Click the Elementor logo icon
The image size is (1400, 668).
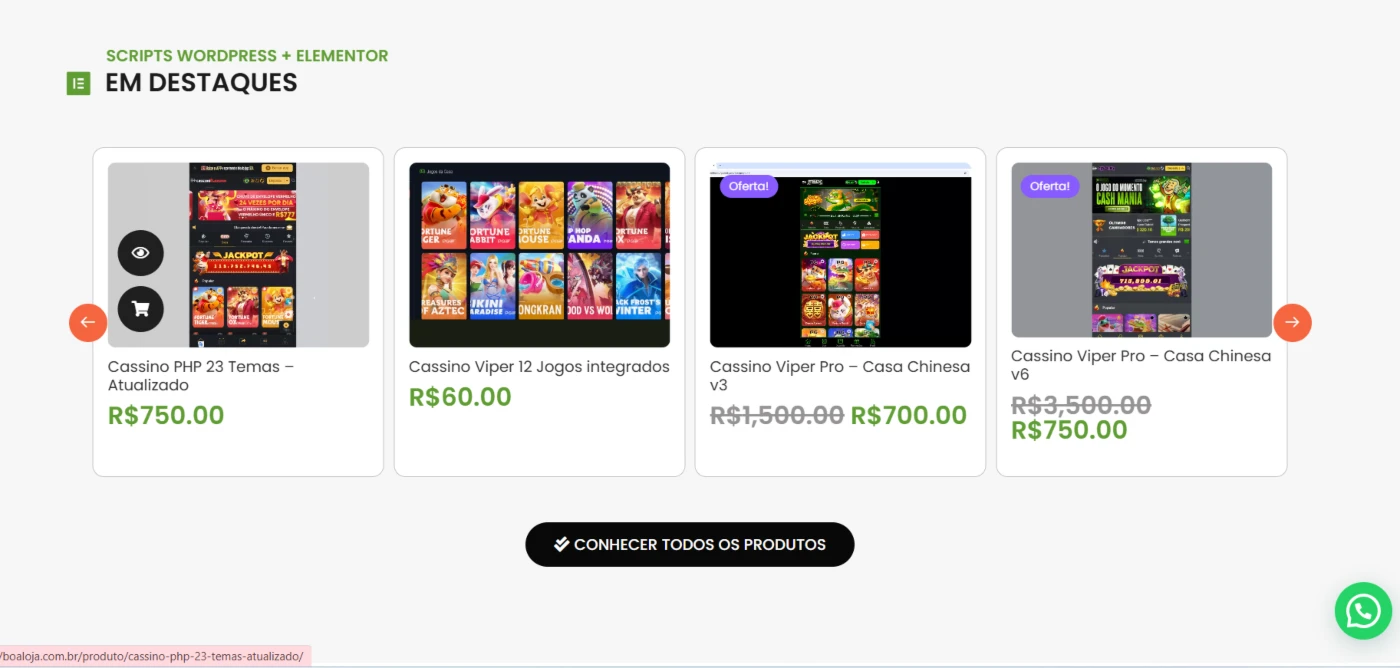click(x=78, y=83)
